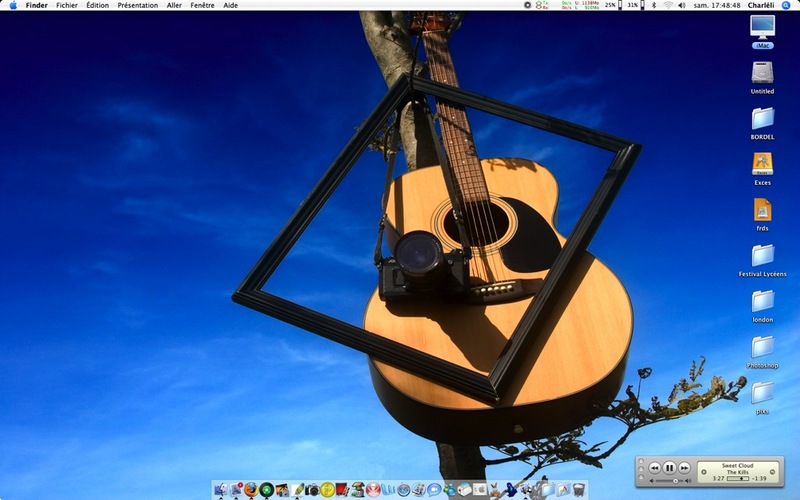The image size is (800, 500).
Task: Open the Fenêtre menu
Action: click(203, 5)
